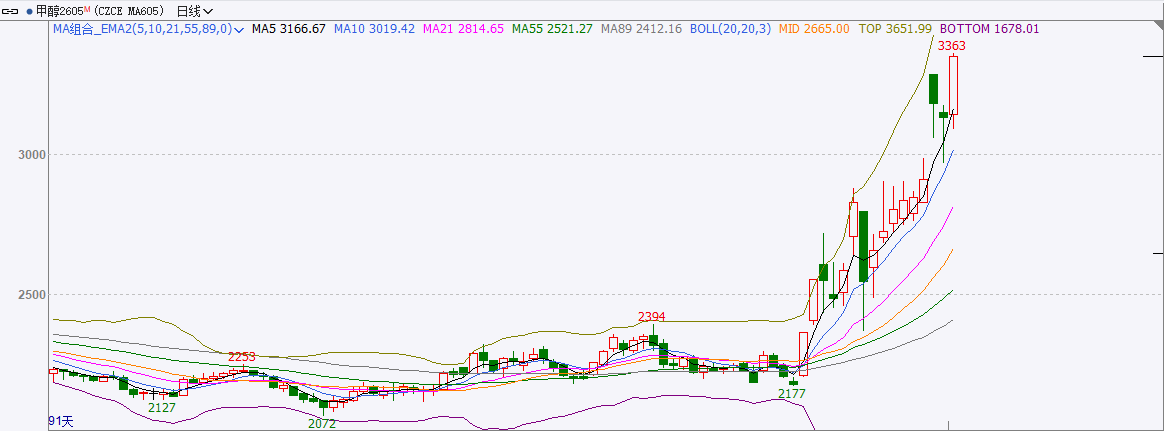Select the MA10 3019.42 legend value
Screen dimensions: 1164x431
[373, 30]
